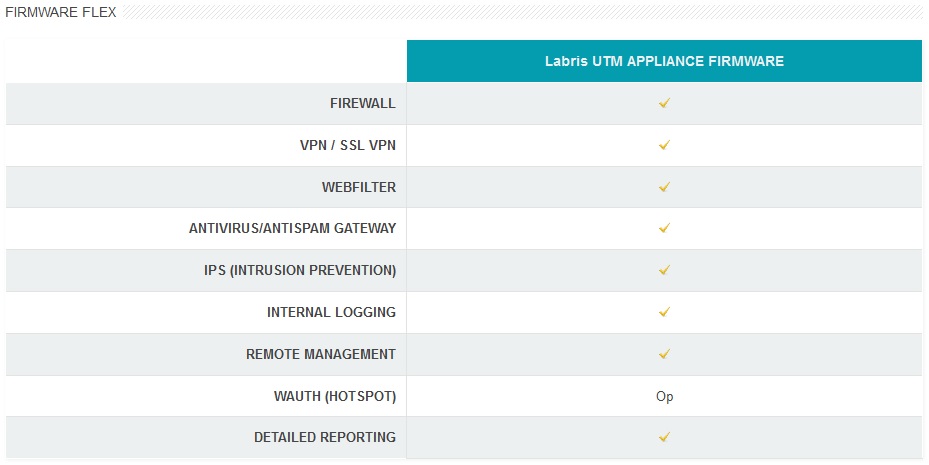Click the Labris UTM APPLIANCE FIRMWARE header

click(664, 61)
